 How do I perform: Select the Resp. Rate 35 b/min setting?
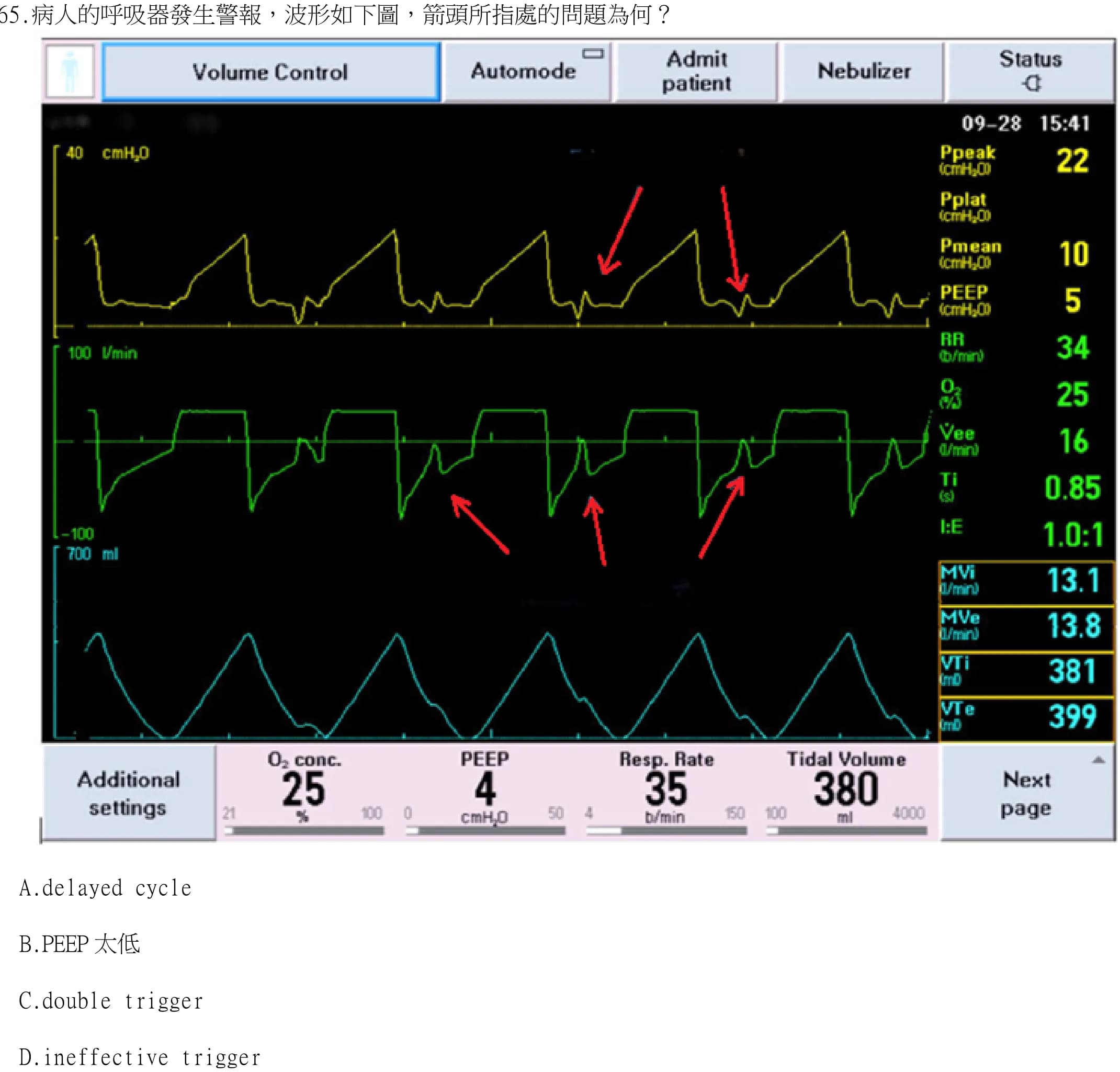(666, 793)
